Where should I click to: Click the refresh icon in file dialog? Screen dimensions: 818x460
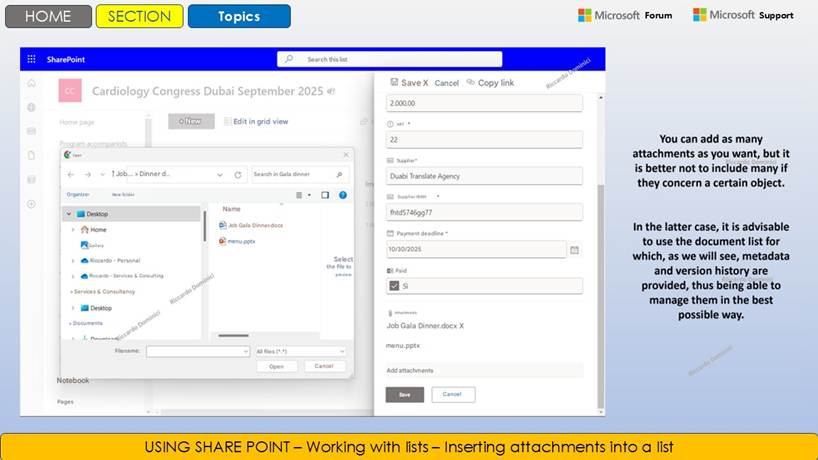click(237, 174)
